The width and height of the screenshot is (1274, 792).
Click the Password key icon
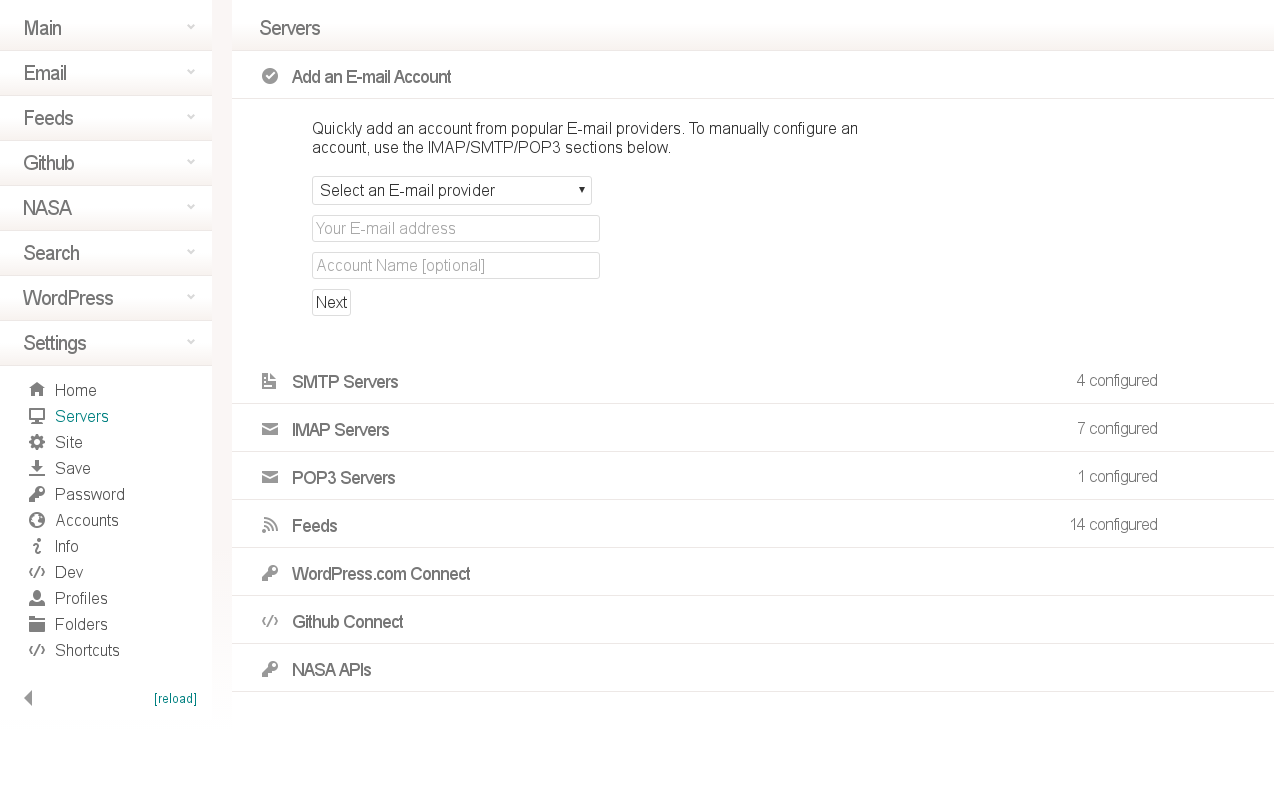[37, 494]
